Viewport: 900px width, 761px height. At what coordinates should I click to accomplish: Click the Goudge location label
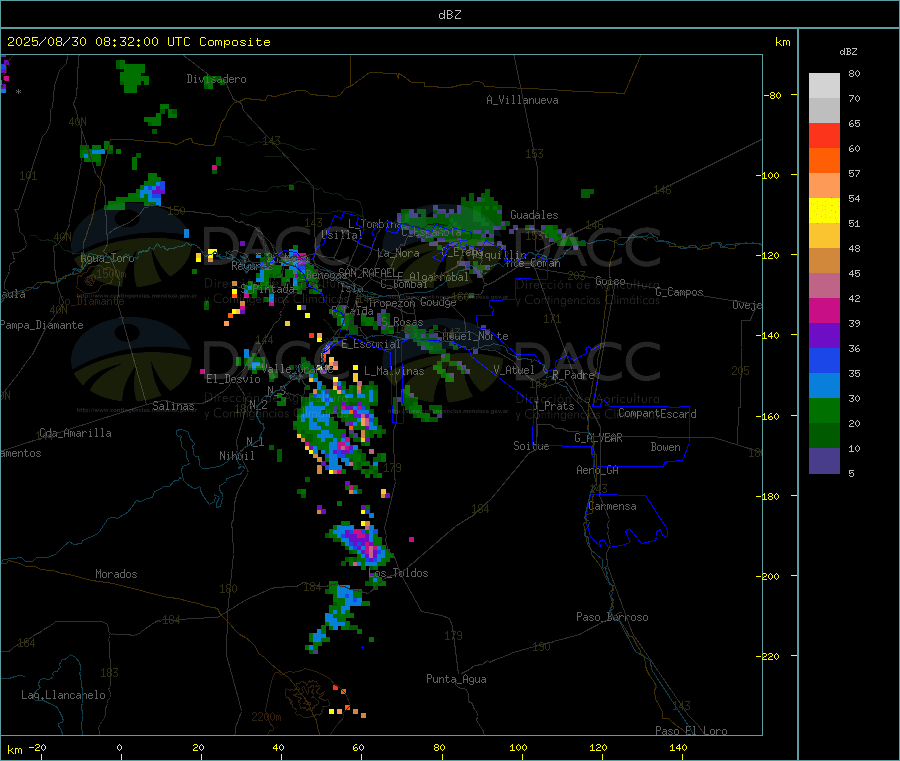438,302
